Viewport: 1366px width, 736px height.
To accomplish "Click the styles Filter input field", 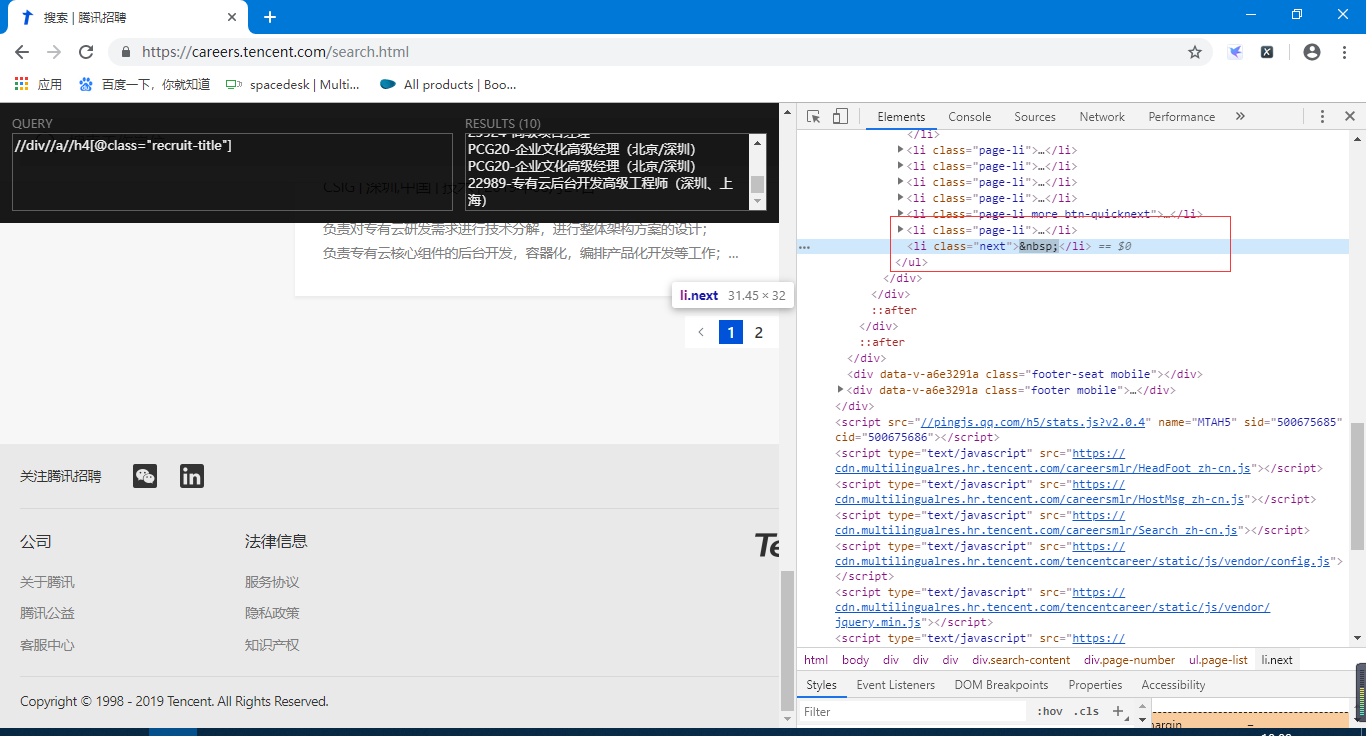I will pos(914,712).
